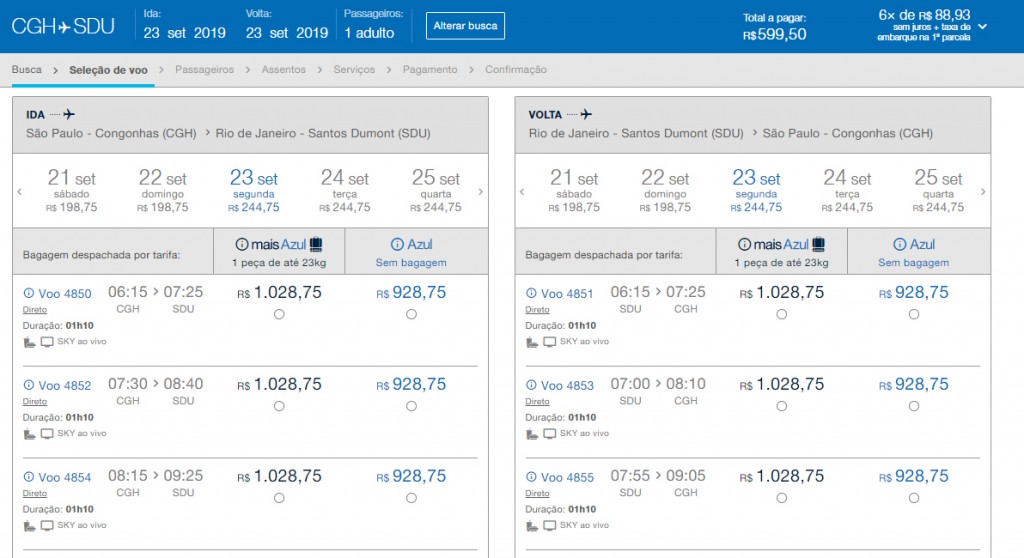Choose 22 set domingo in IDA dates

162,190
